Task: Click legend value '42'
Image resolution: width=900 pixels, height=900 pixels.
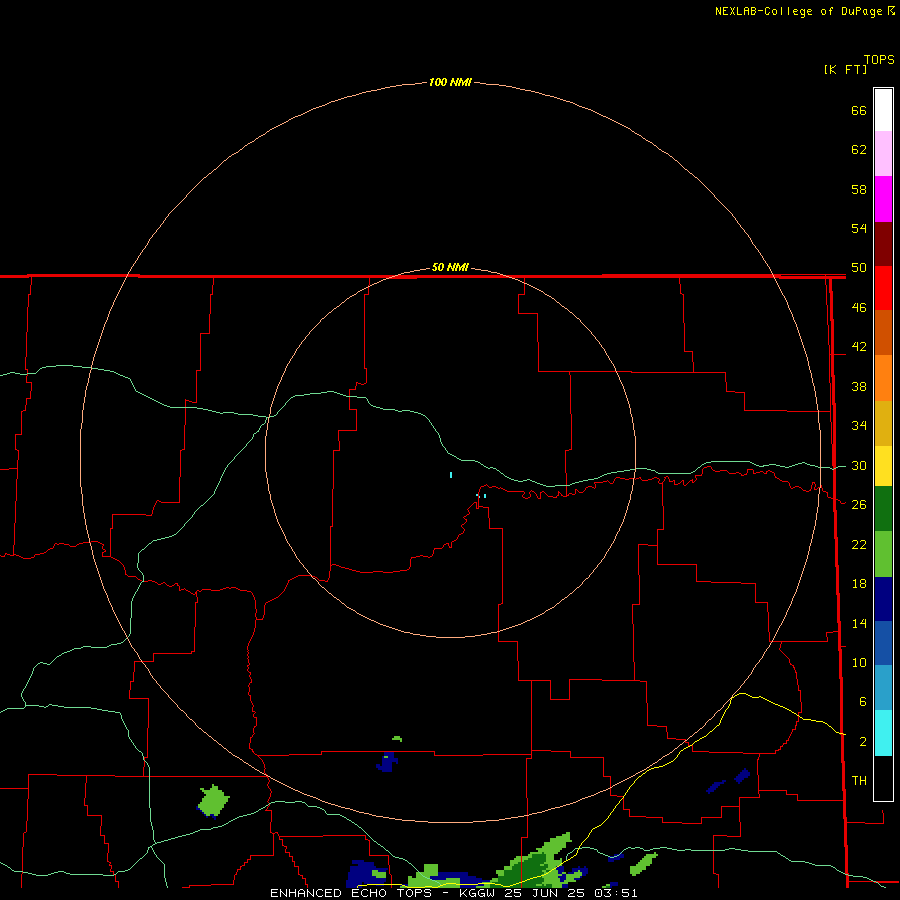Action: [859, 347]
